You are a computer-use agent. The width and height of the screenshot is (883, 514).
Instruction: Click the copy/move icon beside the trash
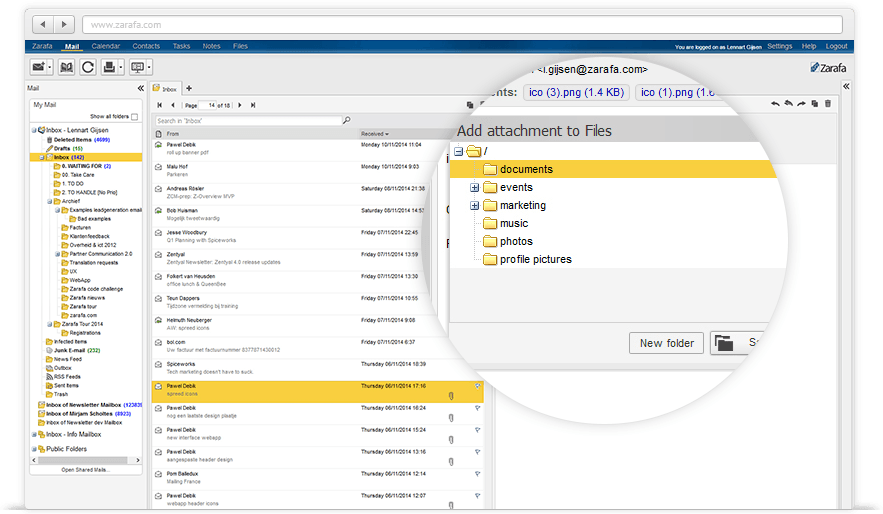814,104
